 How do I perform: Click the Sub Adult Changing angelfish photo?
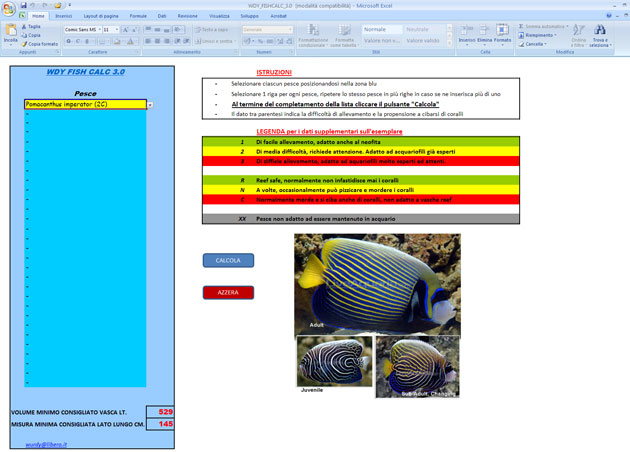click(x=417, y=367)
